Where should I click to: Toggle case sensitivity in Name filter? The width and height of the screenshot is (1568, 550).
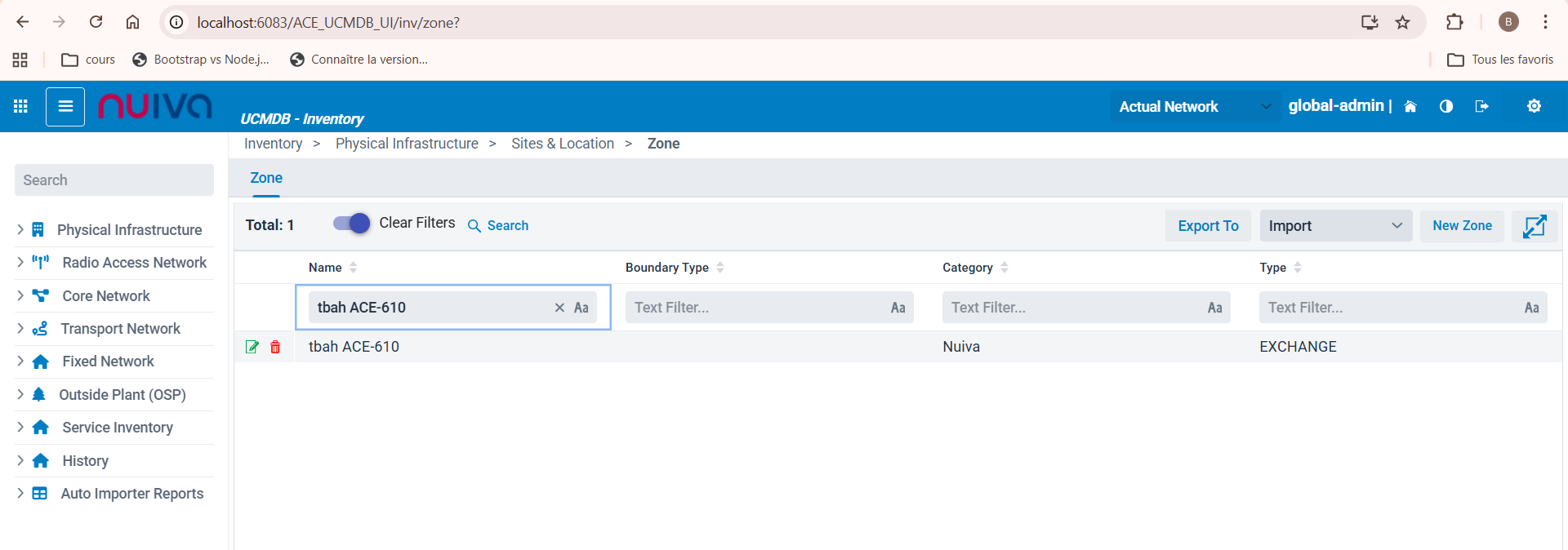(581, 308)
